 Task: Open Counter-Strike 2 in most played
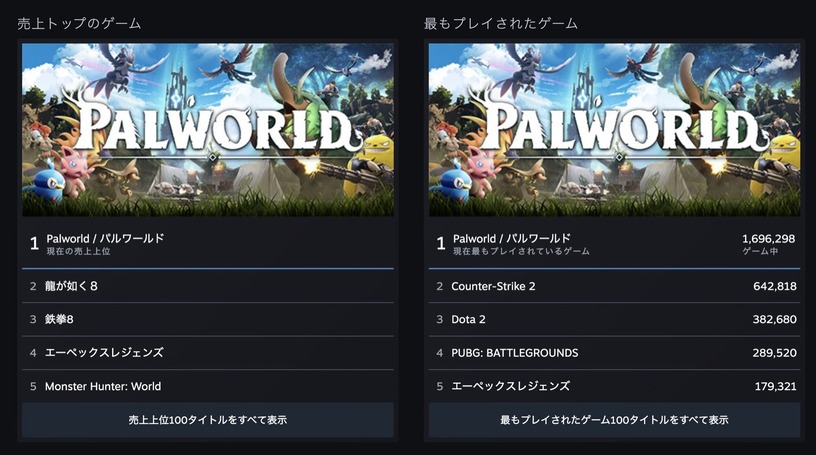614,286
